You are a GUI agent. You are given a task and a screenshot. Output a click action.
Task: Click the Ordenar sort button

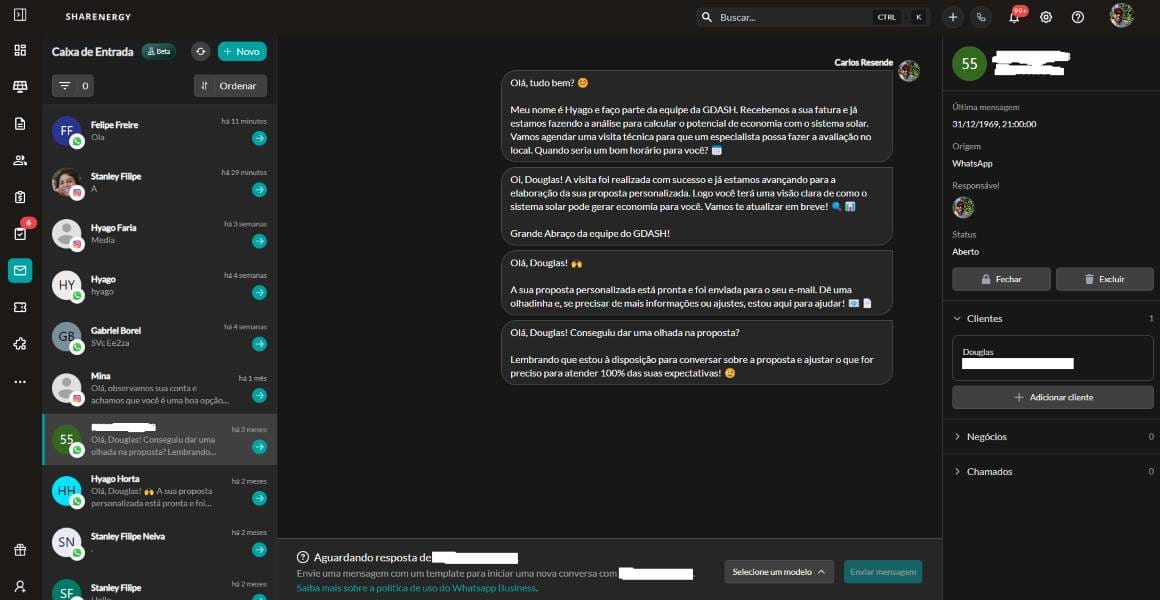pyautogui.click(x=230, y=86)
